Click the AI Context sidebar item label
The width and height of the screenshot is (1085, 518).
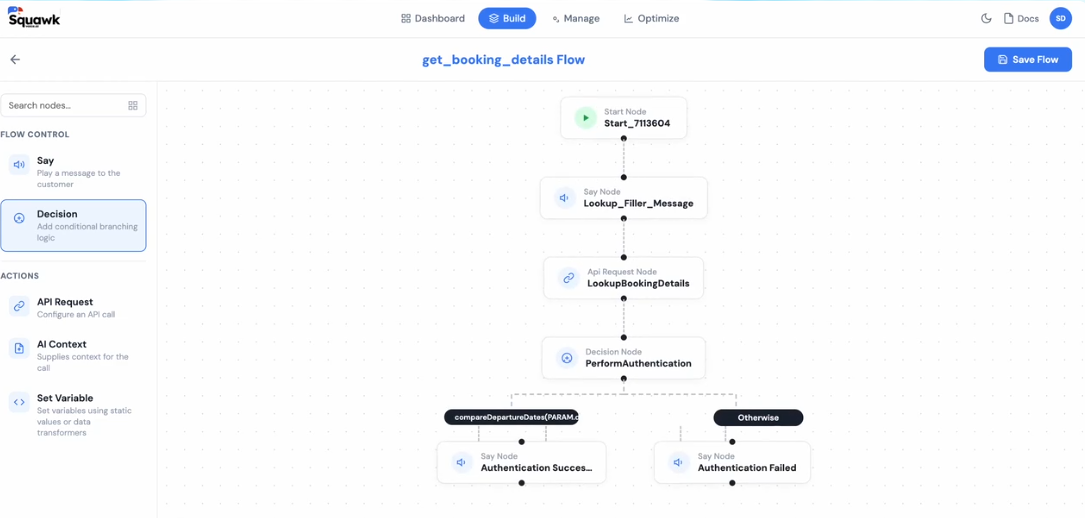[62, 344]
